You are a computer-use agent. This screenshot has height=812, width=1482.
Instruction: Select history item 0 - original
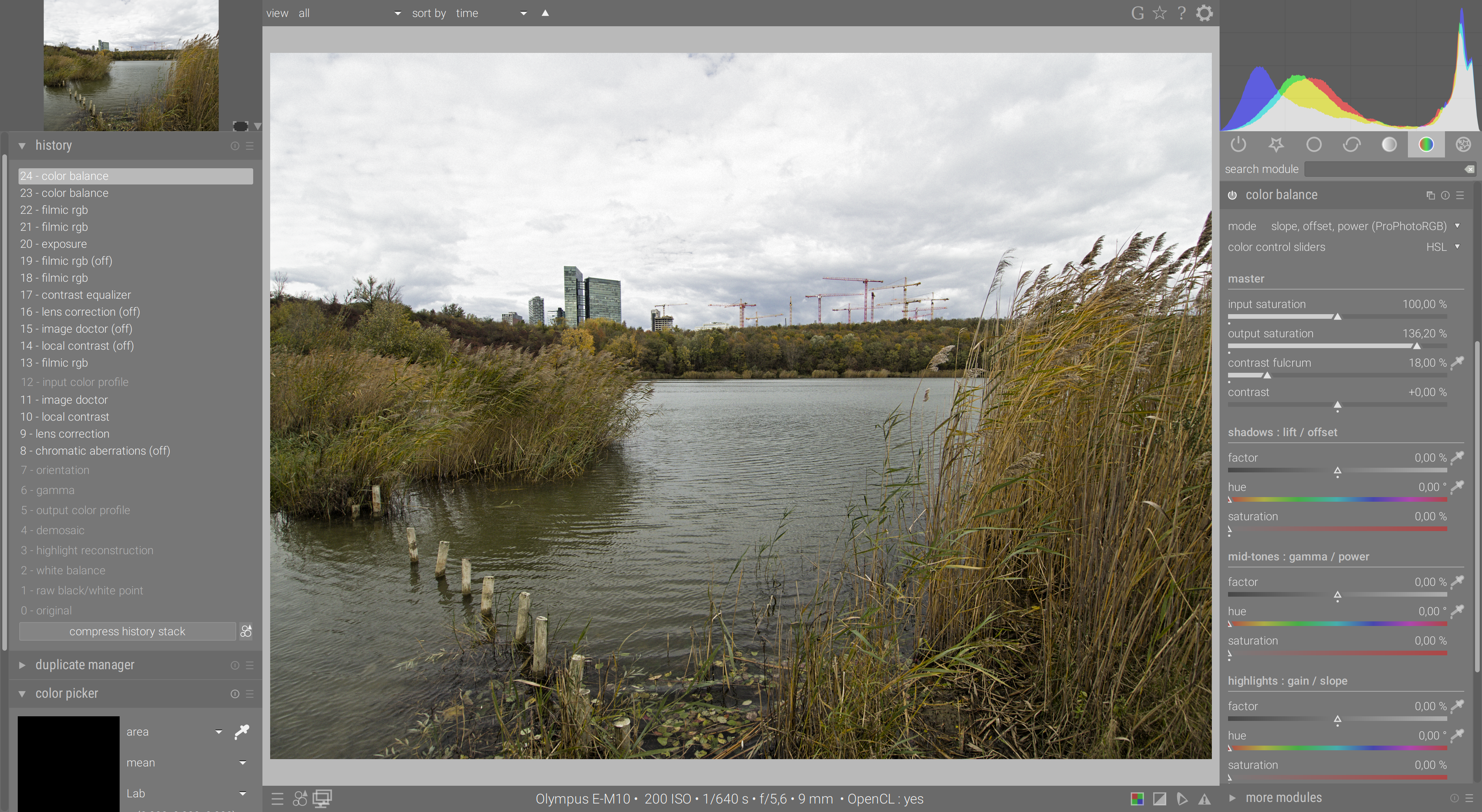136,611
